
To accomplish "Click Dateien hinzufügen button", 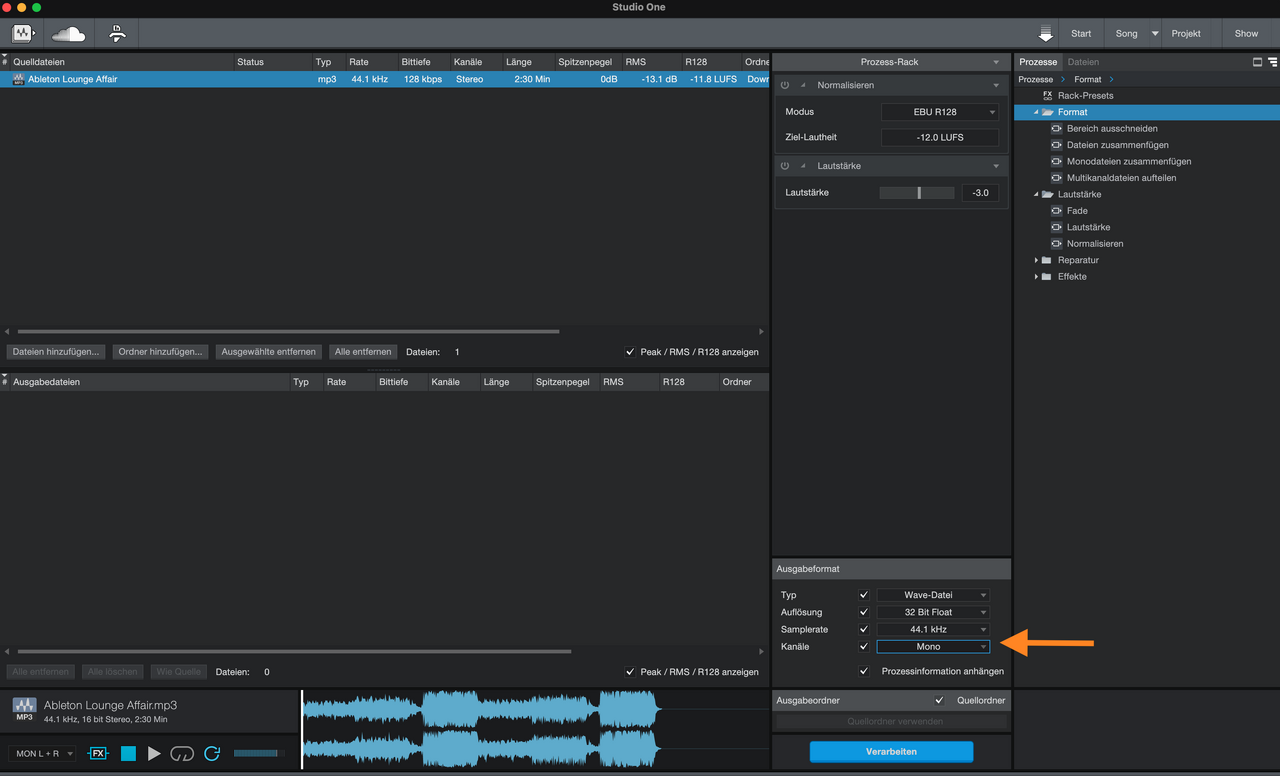I will tap(56, 352).
